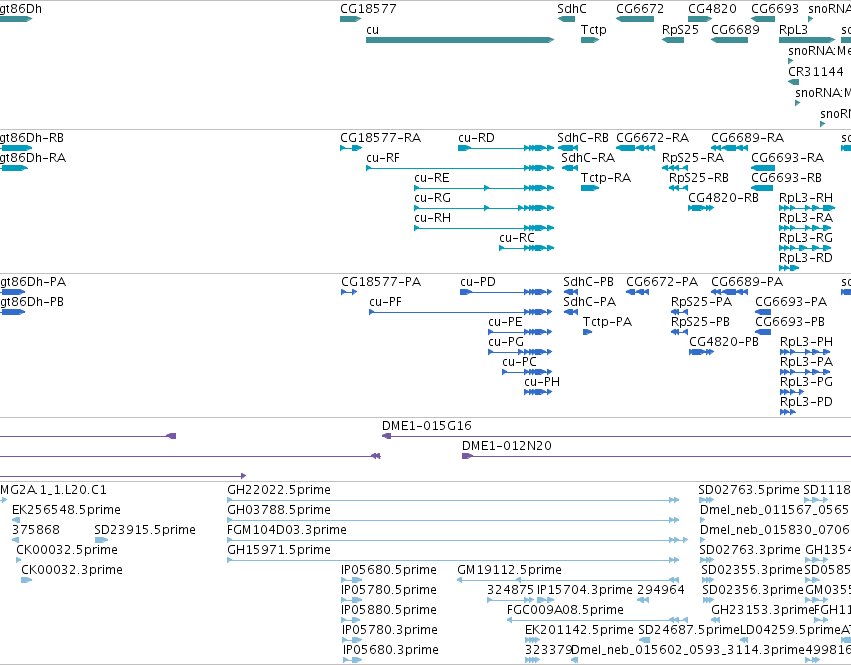Click the SdhC gene label

[571, 9]
